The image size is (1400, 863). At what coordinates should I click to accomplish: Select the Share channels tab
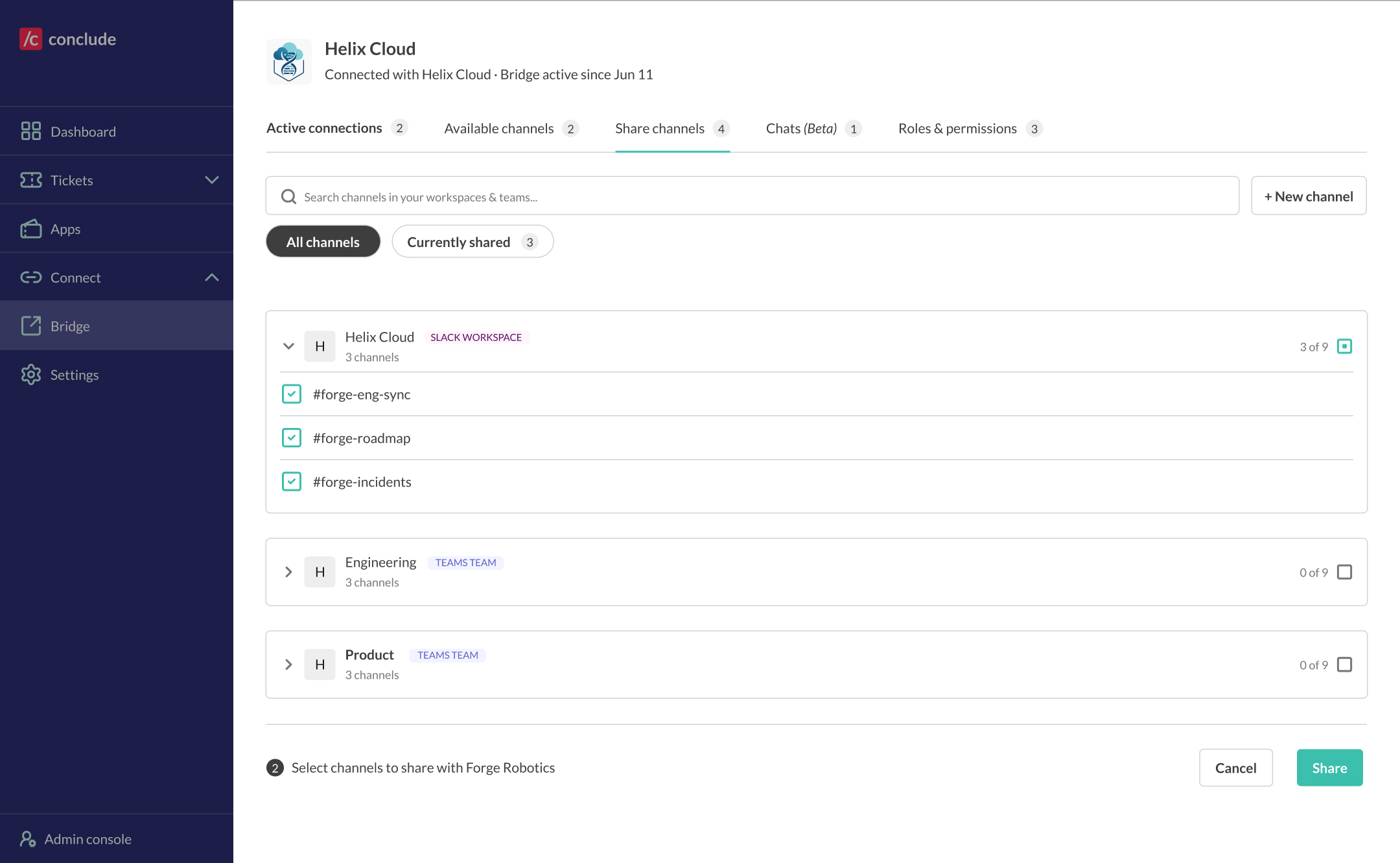[672, 128]
